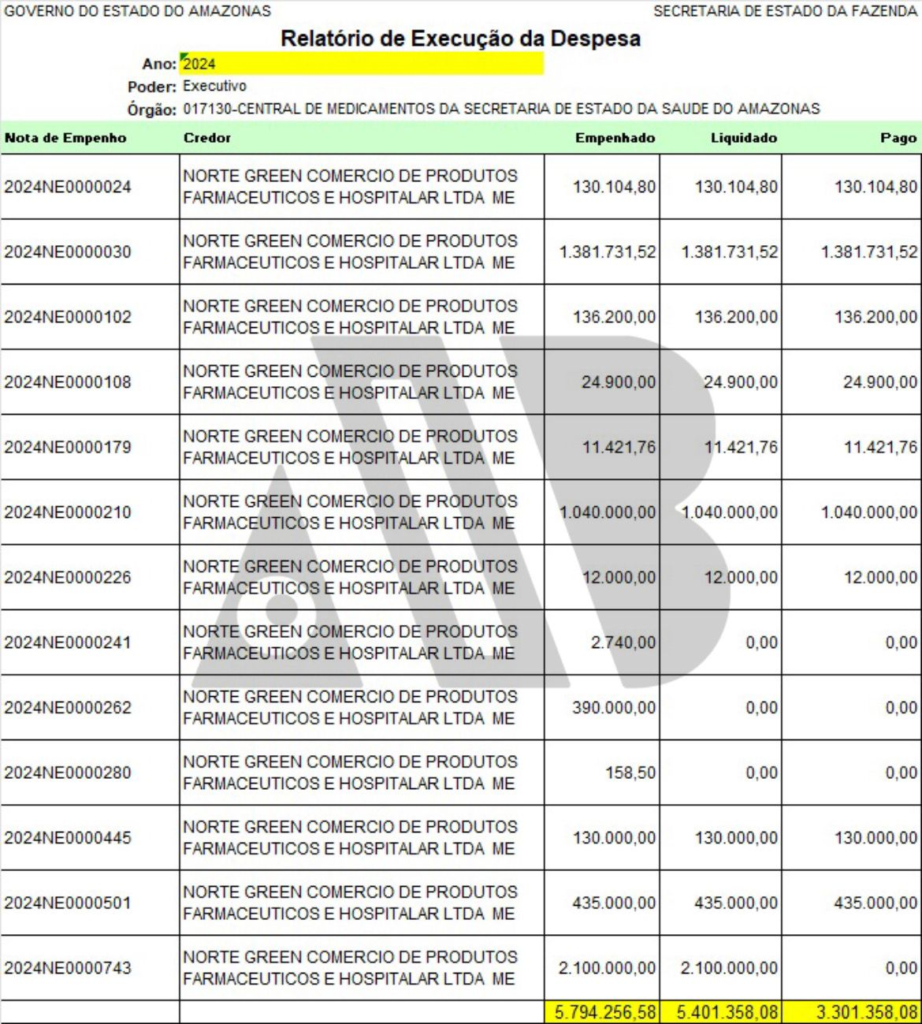This screenshot has width=922, height=1024.
Task: Click the yellow Ano field showing 2024
Action: [361, 63]
